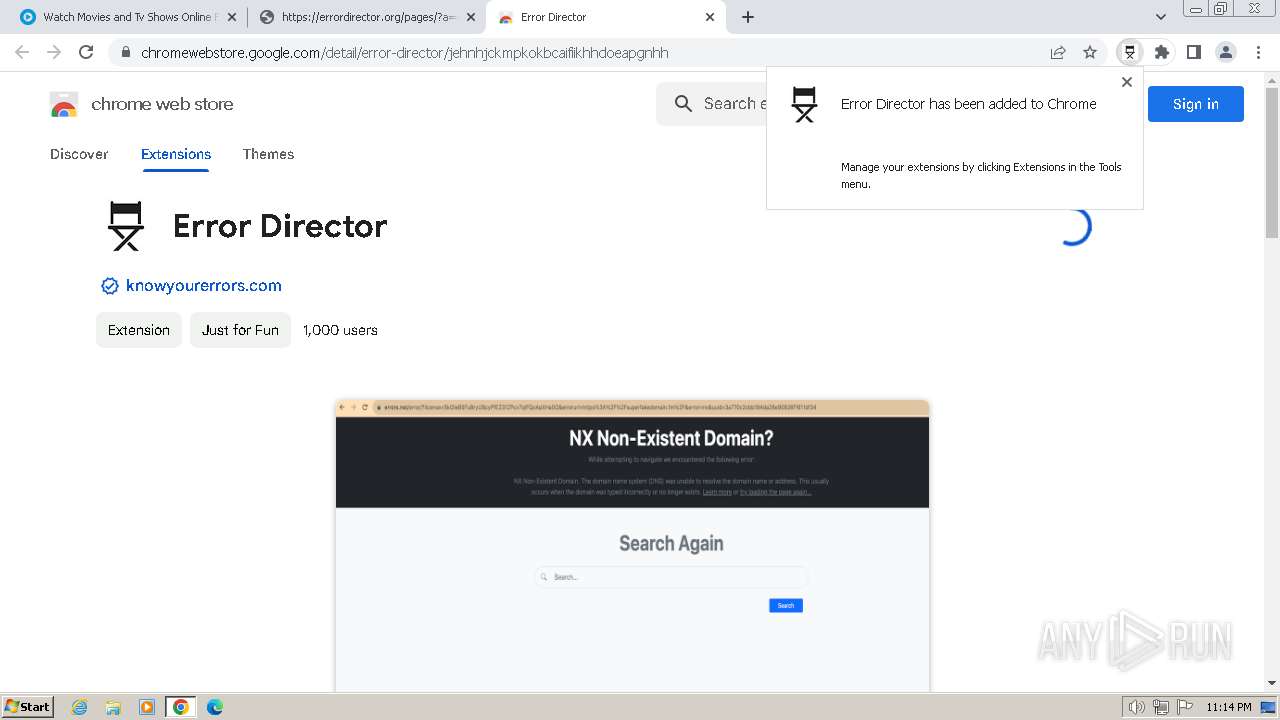Click the Action Center flag icon
Viewport: 1280px width, 720px height.
(1183, 707)
